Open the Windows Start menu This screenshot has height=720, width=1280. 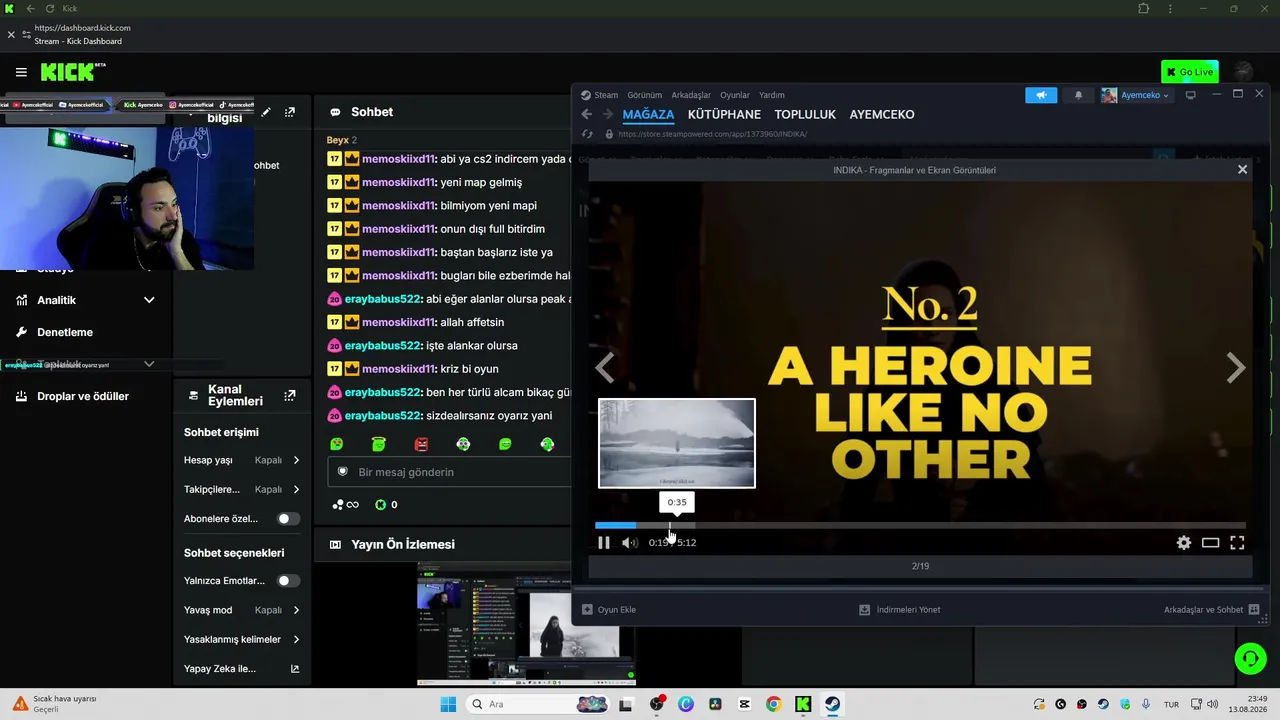click(x=447, y=704)
